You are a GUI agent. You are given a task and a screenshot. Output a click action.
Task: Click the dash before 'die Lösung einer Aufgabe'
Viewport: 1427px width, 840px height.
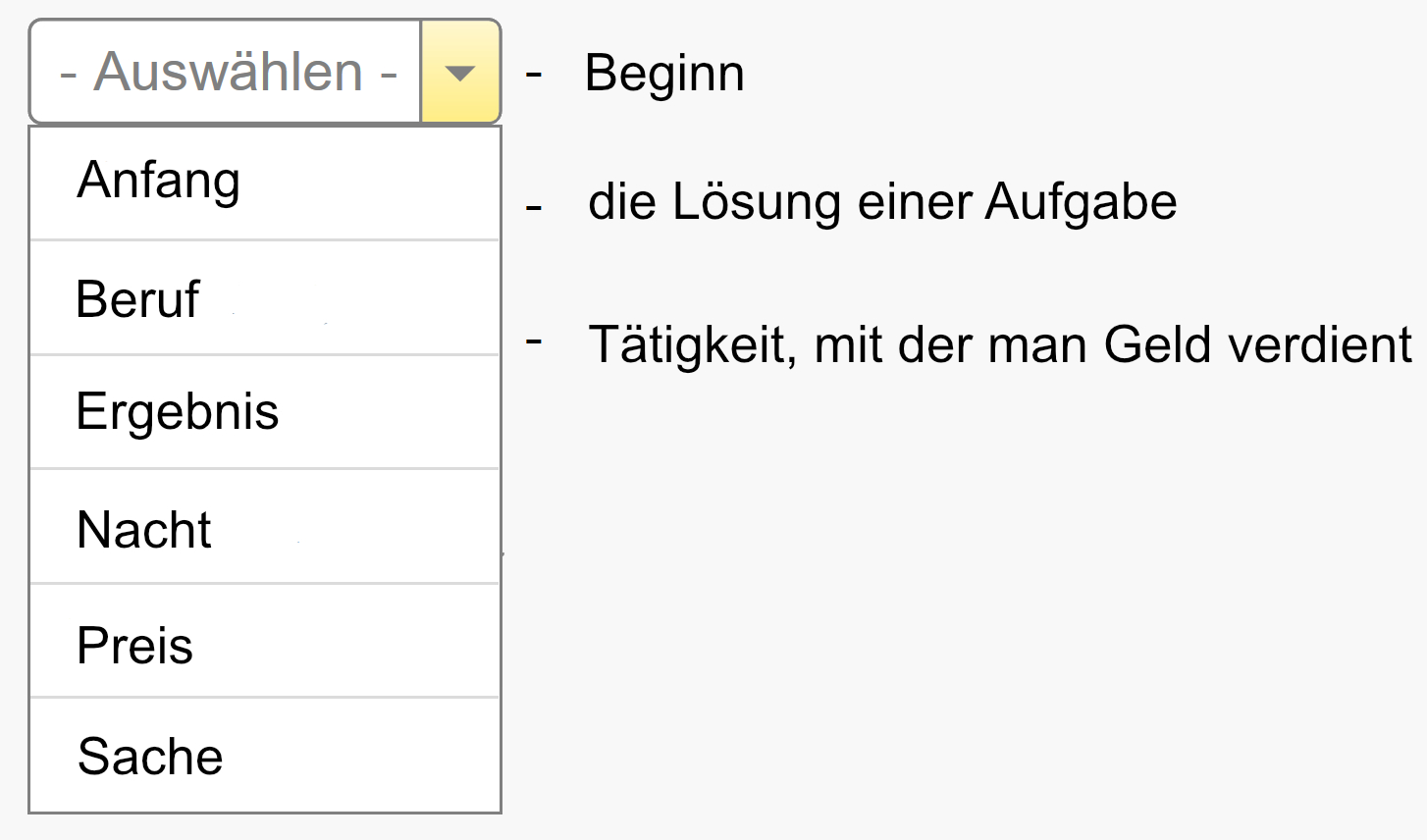tap(534, 207)
